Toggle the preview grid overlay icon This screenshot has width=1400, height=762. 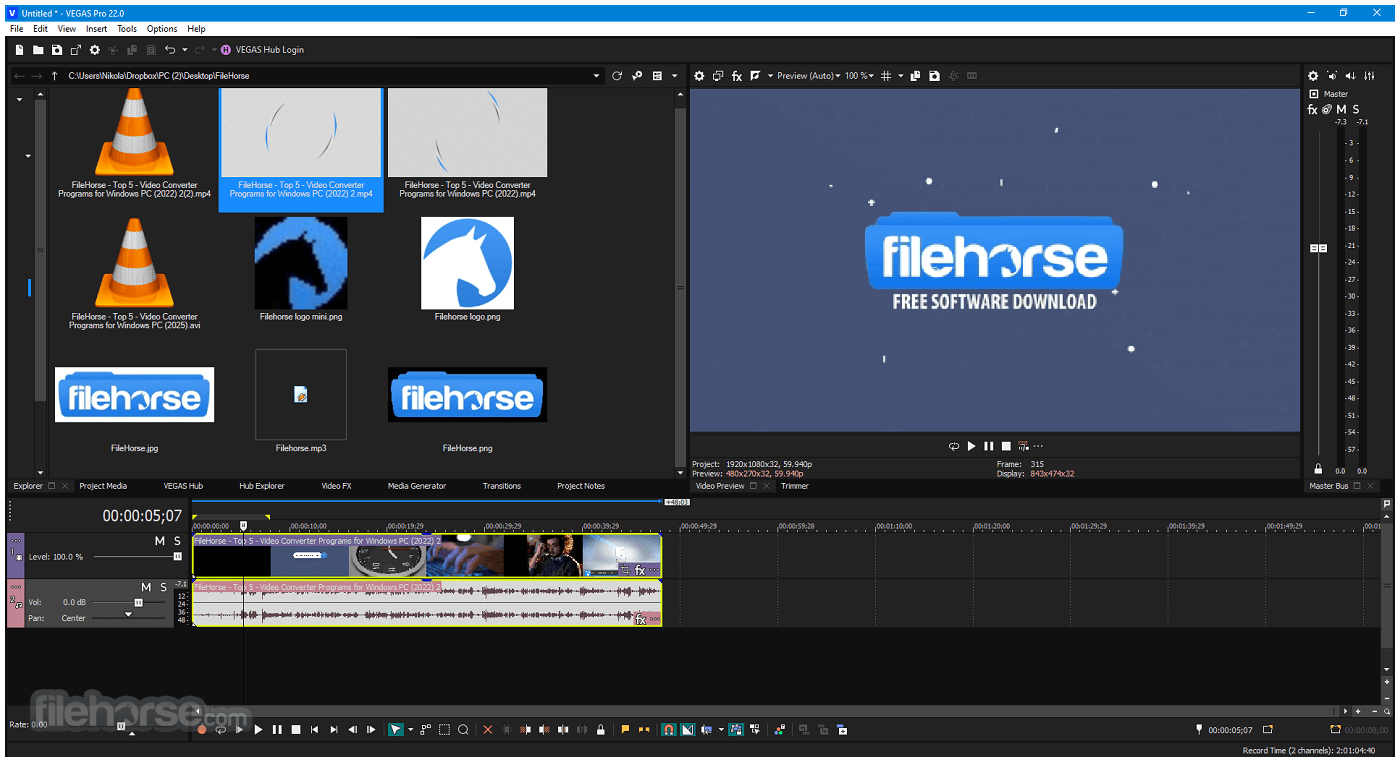(x=886, y=76)
